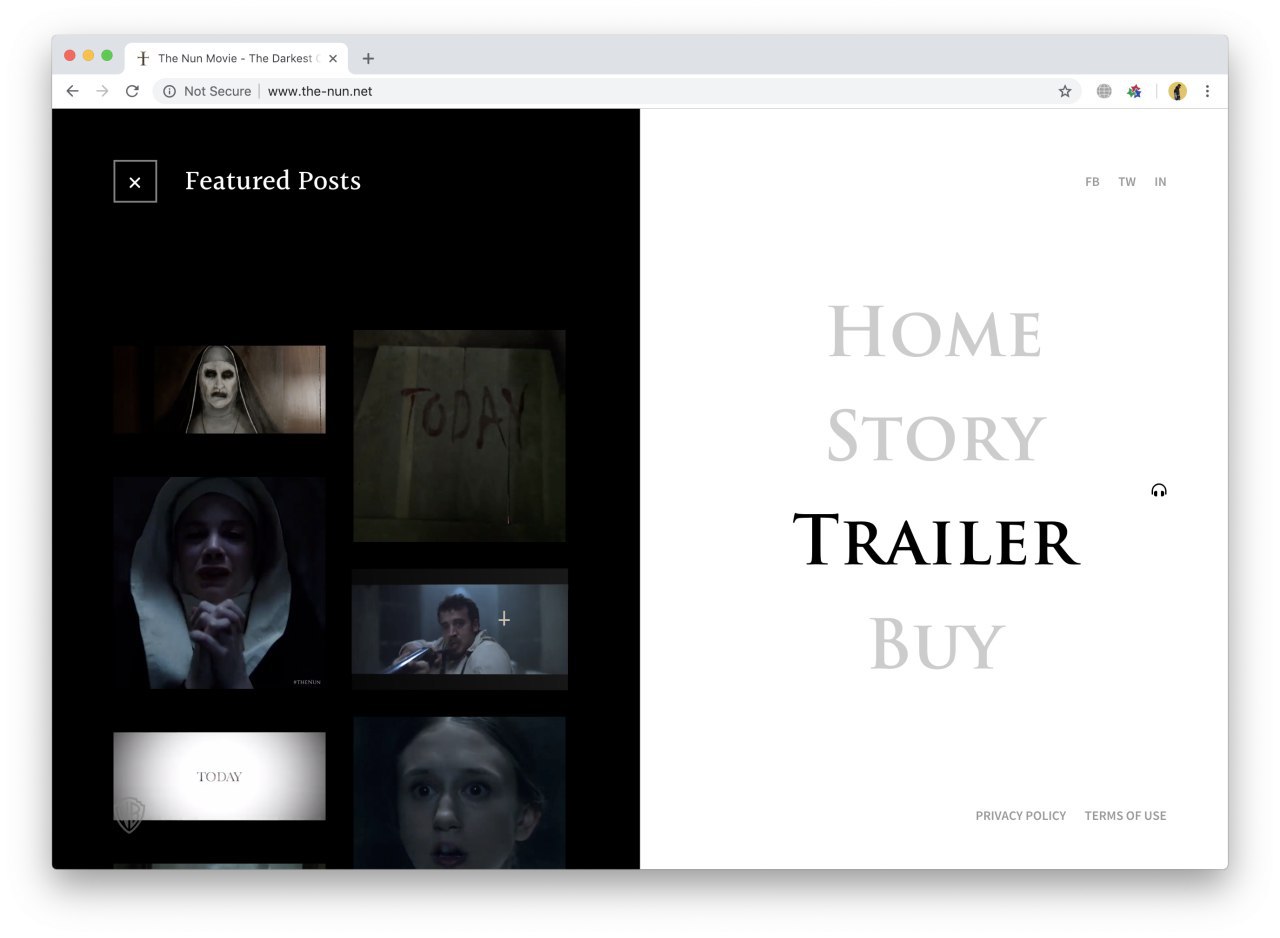This screenshot has height=938, width=1280.
Task: Open the Terms of Use link
Action: click(1125, 816)
